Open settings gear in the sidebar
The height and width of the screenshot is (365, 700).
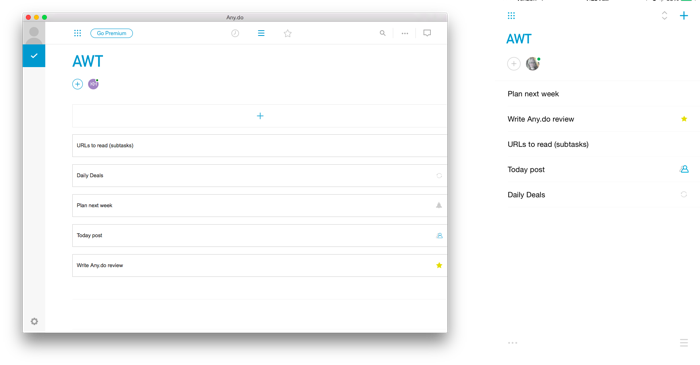34,321
